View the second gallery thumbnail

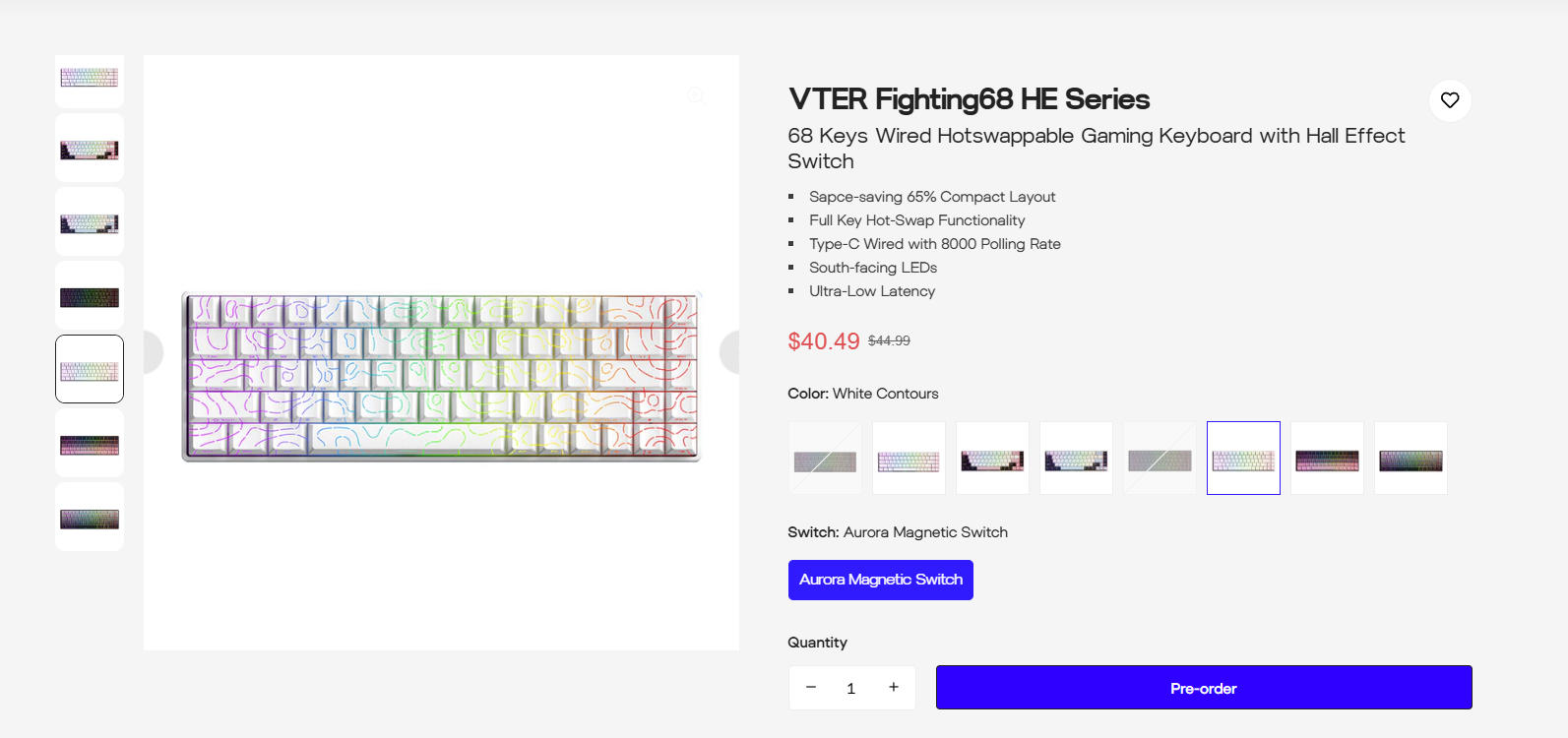pos(90,149)
